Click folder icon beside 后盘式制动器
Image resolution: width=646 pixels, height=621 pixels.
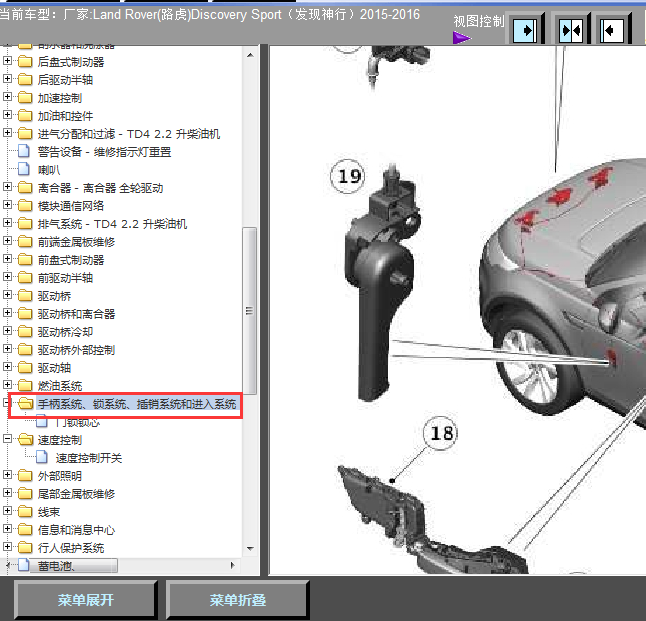coord(25,61)
